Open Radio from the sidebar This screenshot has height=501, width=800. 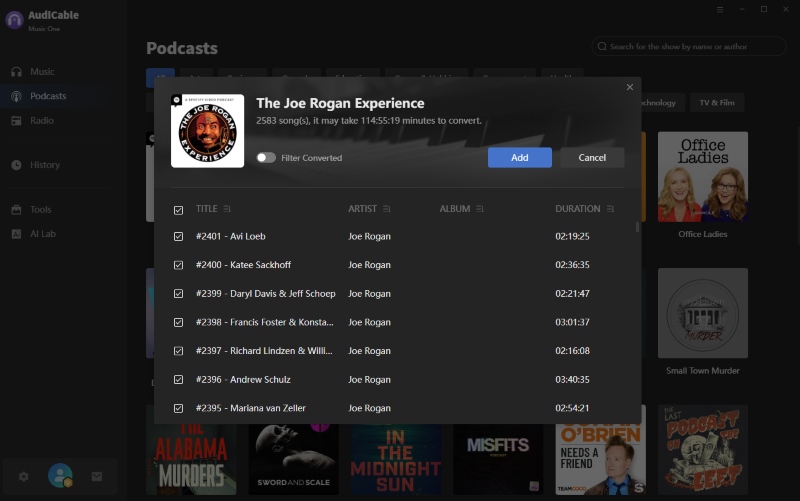coord(41,120)
